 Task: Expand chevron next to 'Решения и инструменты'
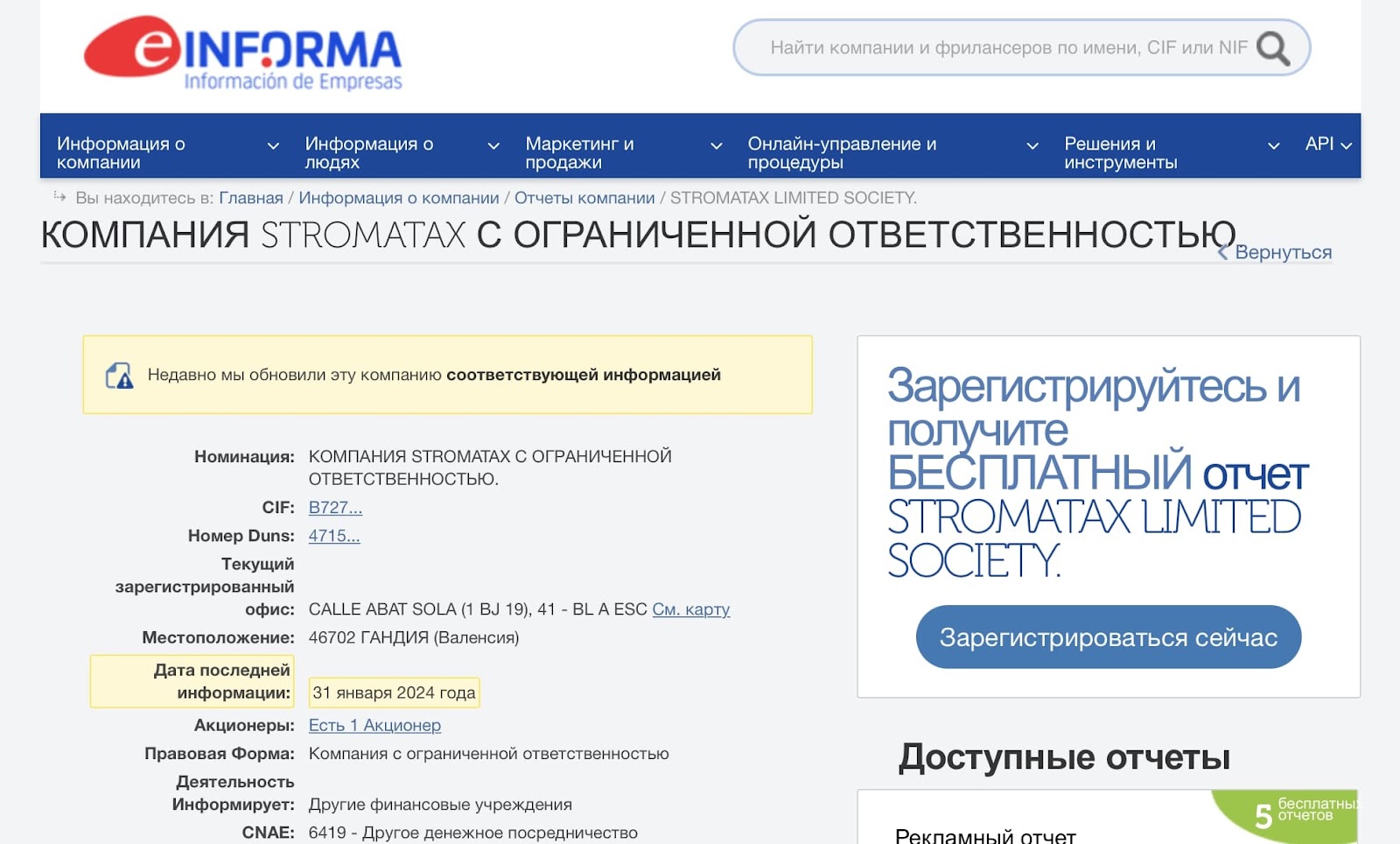point(1274,145)
